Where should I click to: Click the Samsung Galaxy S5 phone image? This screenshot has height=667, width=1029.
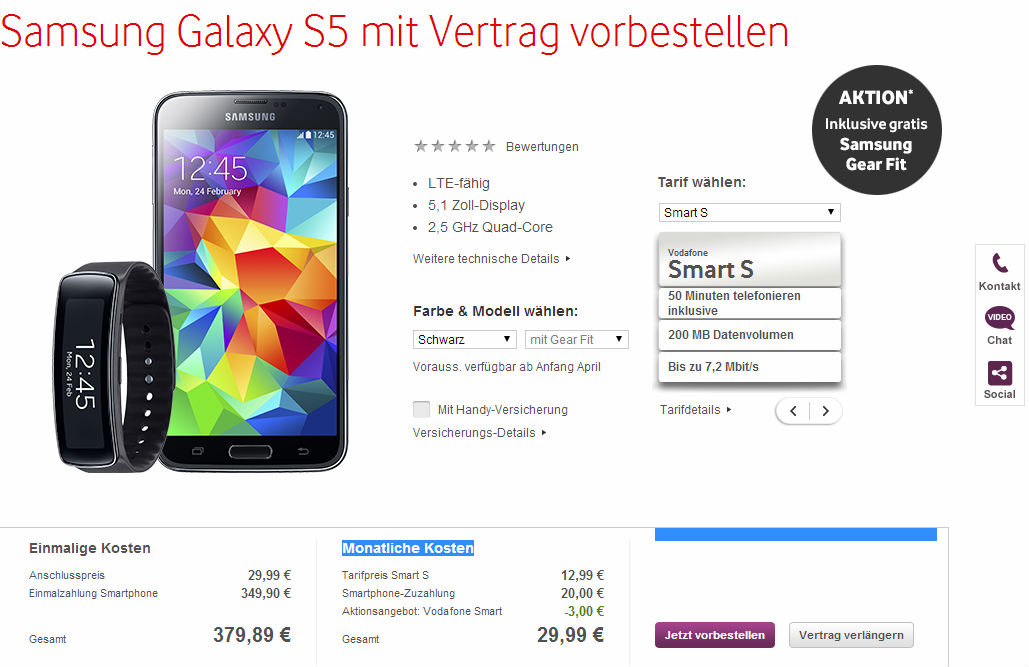[x=251, y=281]
